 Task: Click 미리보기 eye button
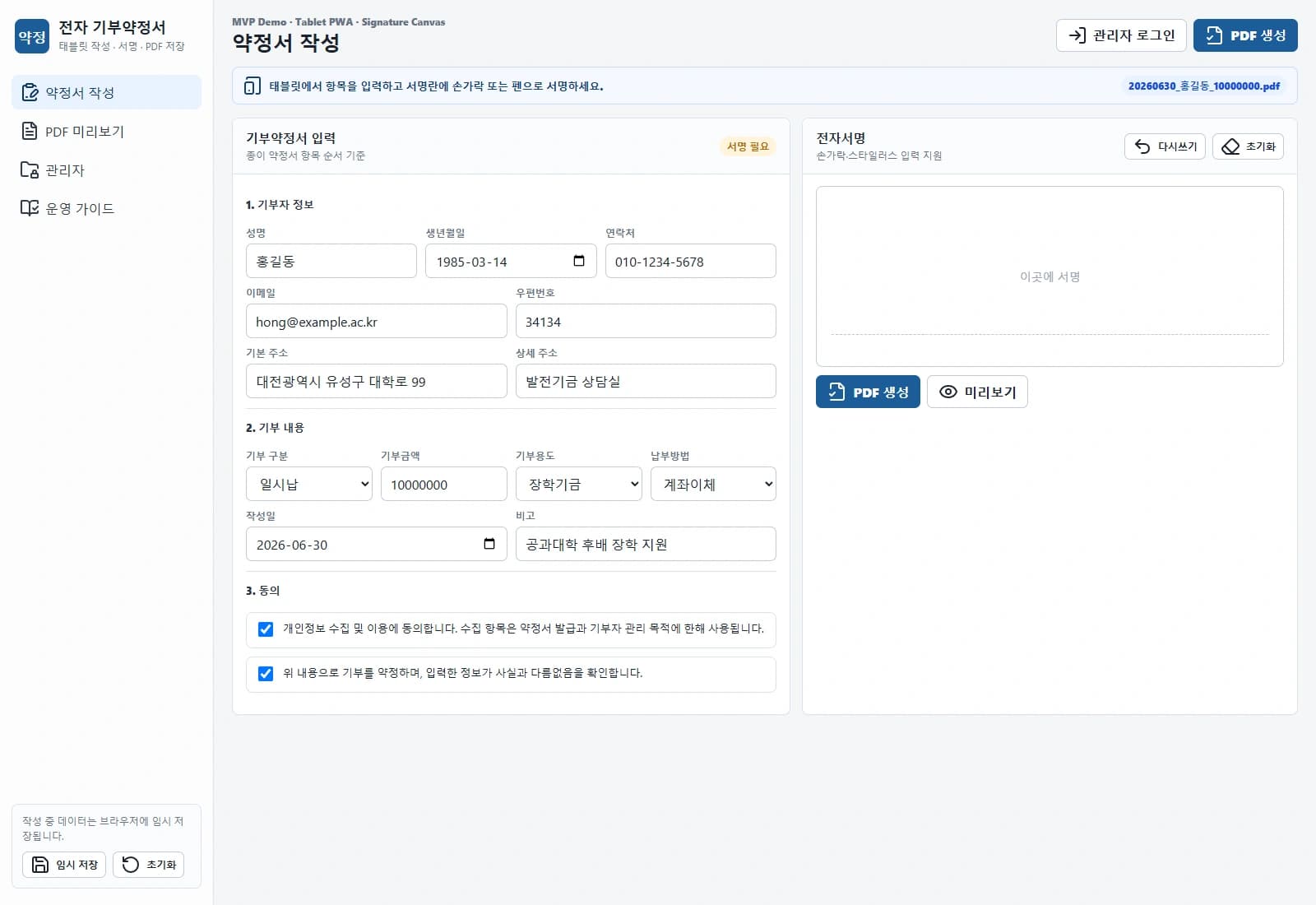point(977,392)
